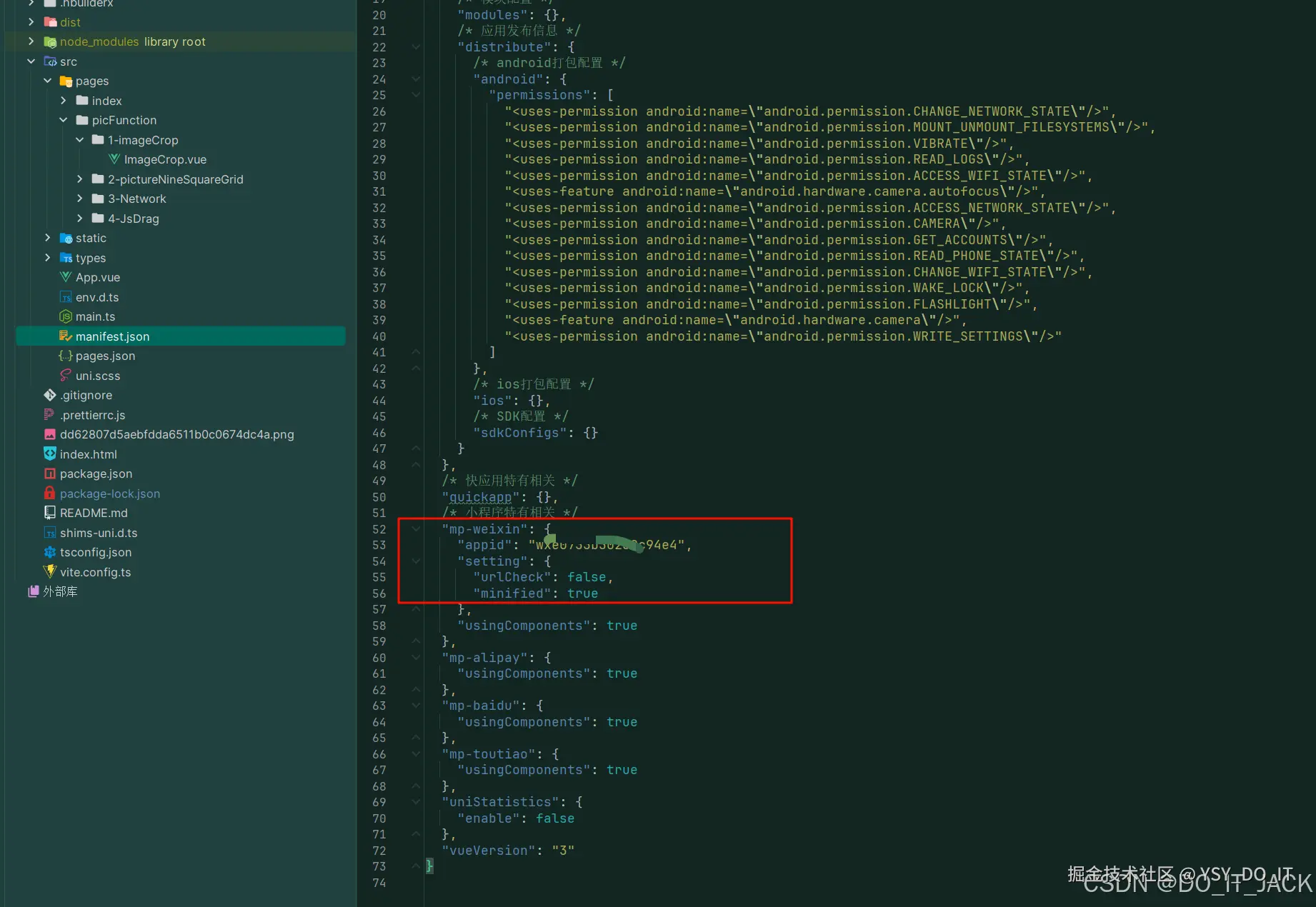Fold the "mp-toutiao" block on line 66
Viewport: 1316px width, 907px height.
[416, 754]
